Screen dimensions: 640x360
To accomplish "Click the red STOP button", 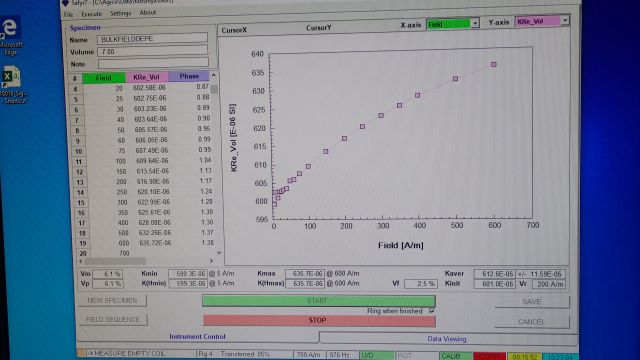I will (319, 320).
